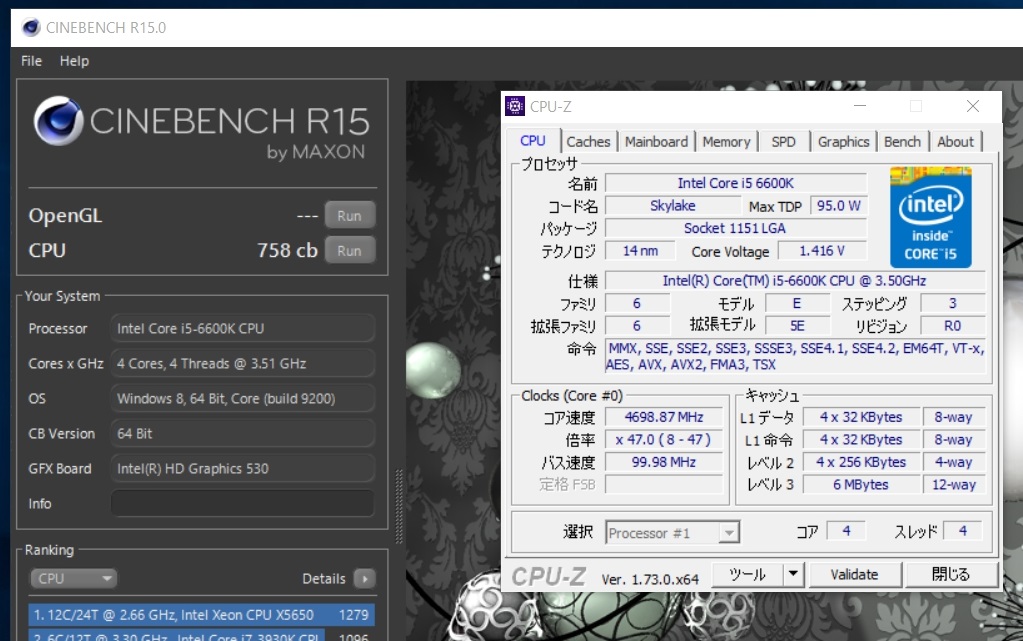Open the Help menu in Cinebench
The image size is (1023, 641).
(x=74, y=61)
